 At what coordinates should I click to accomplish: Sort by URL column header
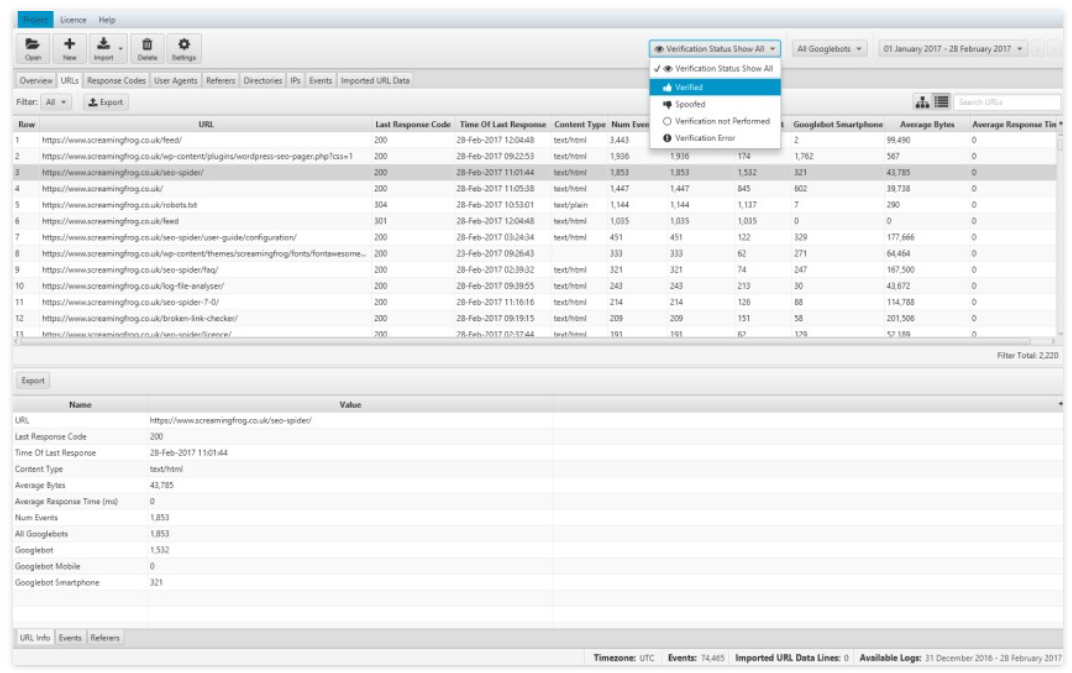click(x=206, y=124)
